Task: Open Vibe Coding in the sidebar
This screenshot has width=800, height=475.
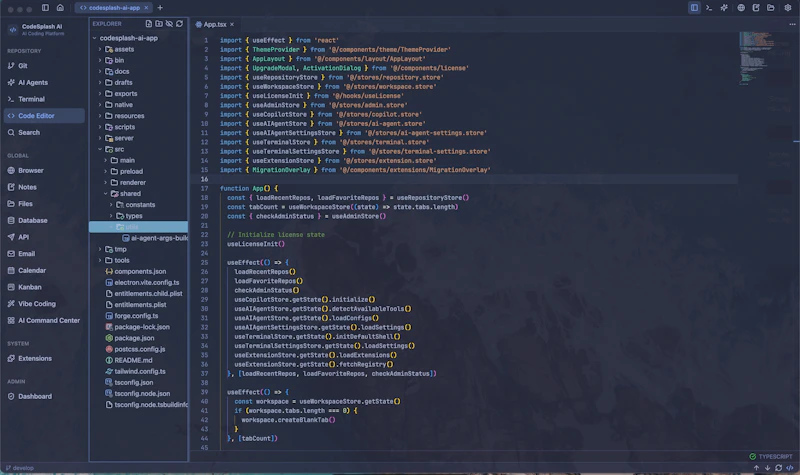Action: pos(44,304)
